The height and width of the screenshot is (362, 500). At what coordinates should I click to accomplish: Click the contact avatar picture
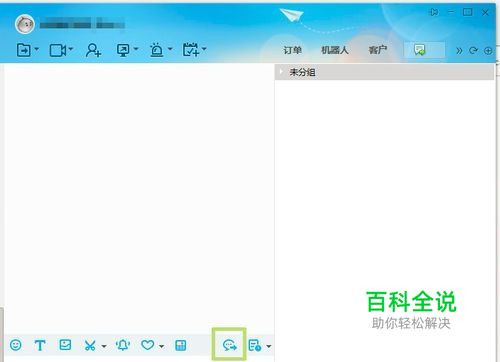coord(25,24)
